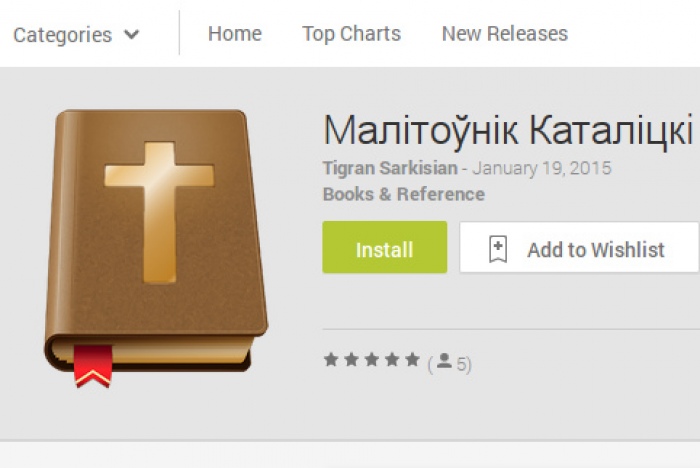The height and width of the screenshot is (468, 700).
Task: Click the brown prayer book app icon
Action: pos(156,248)
